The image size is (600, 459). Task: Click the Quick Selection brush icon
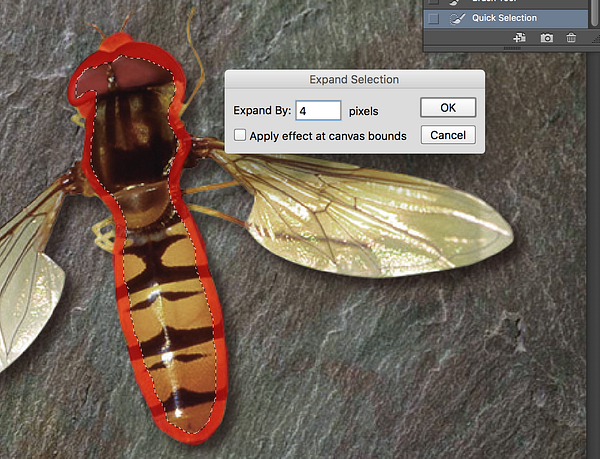[x=457, y=18]
